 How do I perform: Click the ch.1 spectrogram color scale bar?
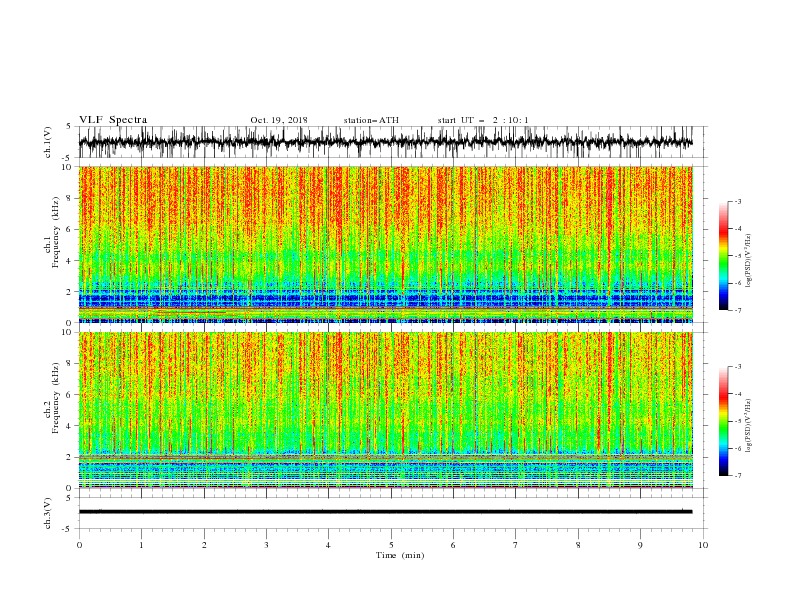723,256
